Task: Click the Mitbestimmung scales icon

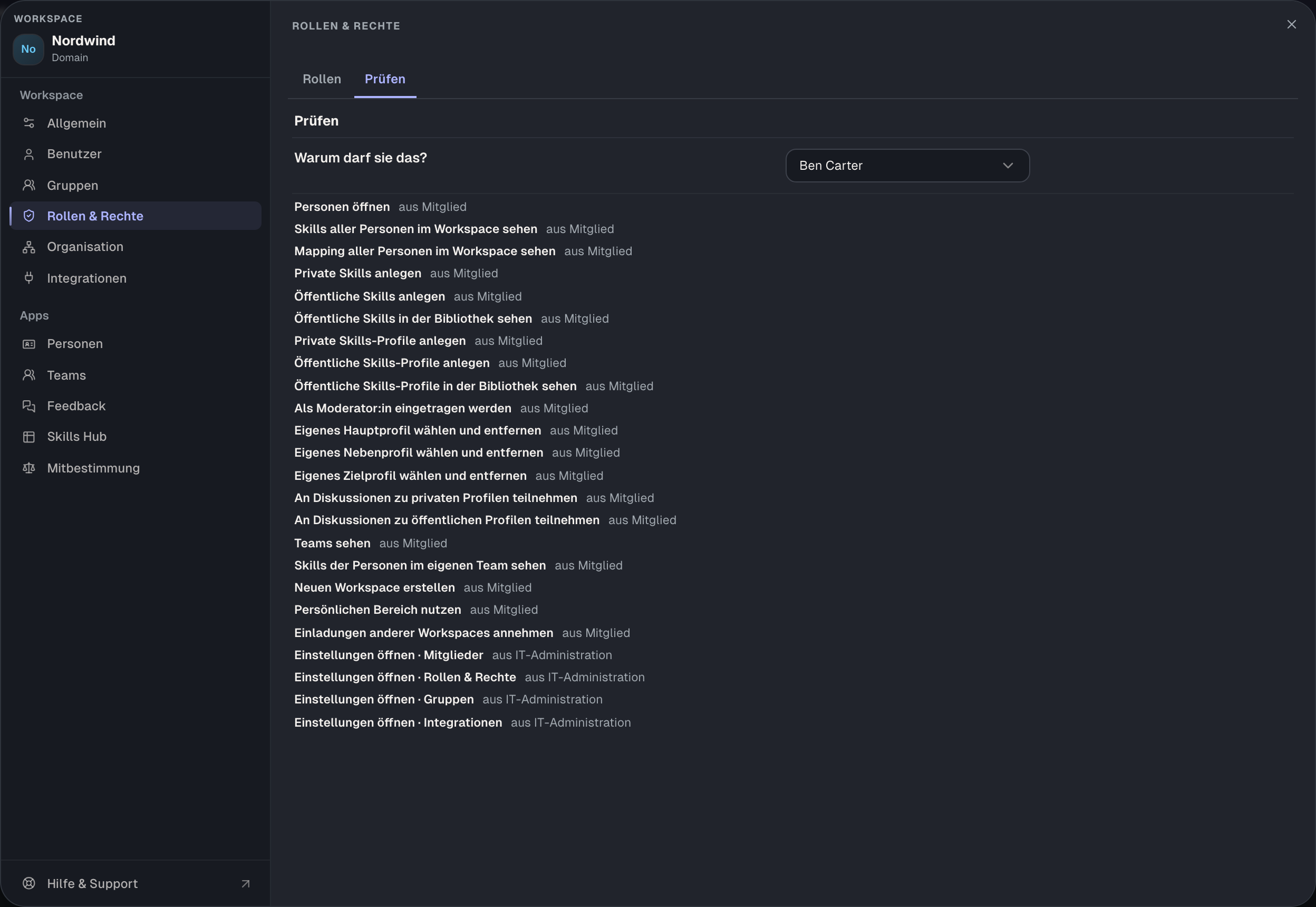Action: pos(29,468)
